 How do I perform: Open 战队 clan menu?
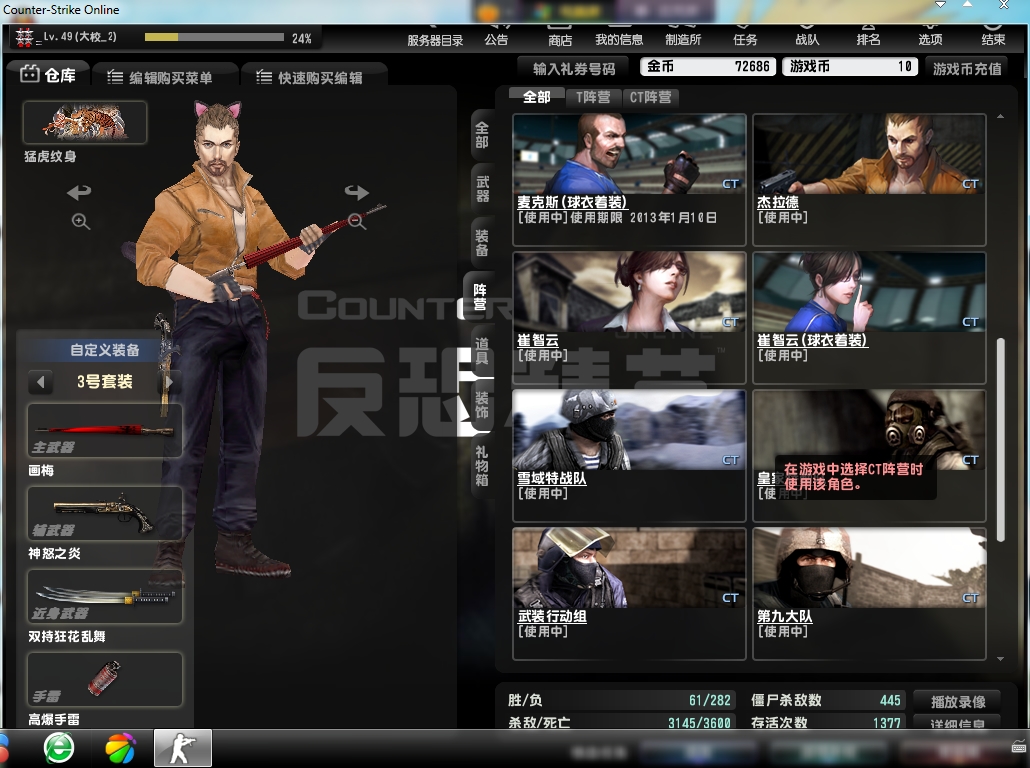[x=807, y=40]
